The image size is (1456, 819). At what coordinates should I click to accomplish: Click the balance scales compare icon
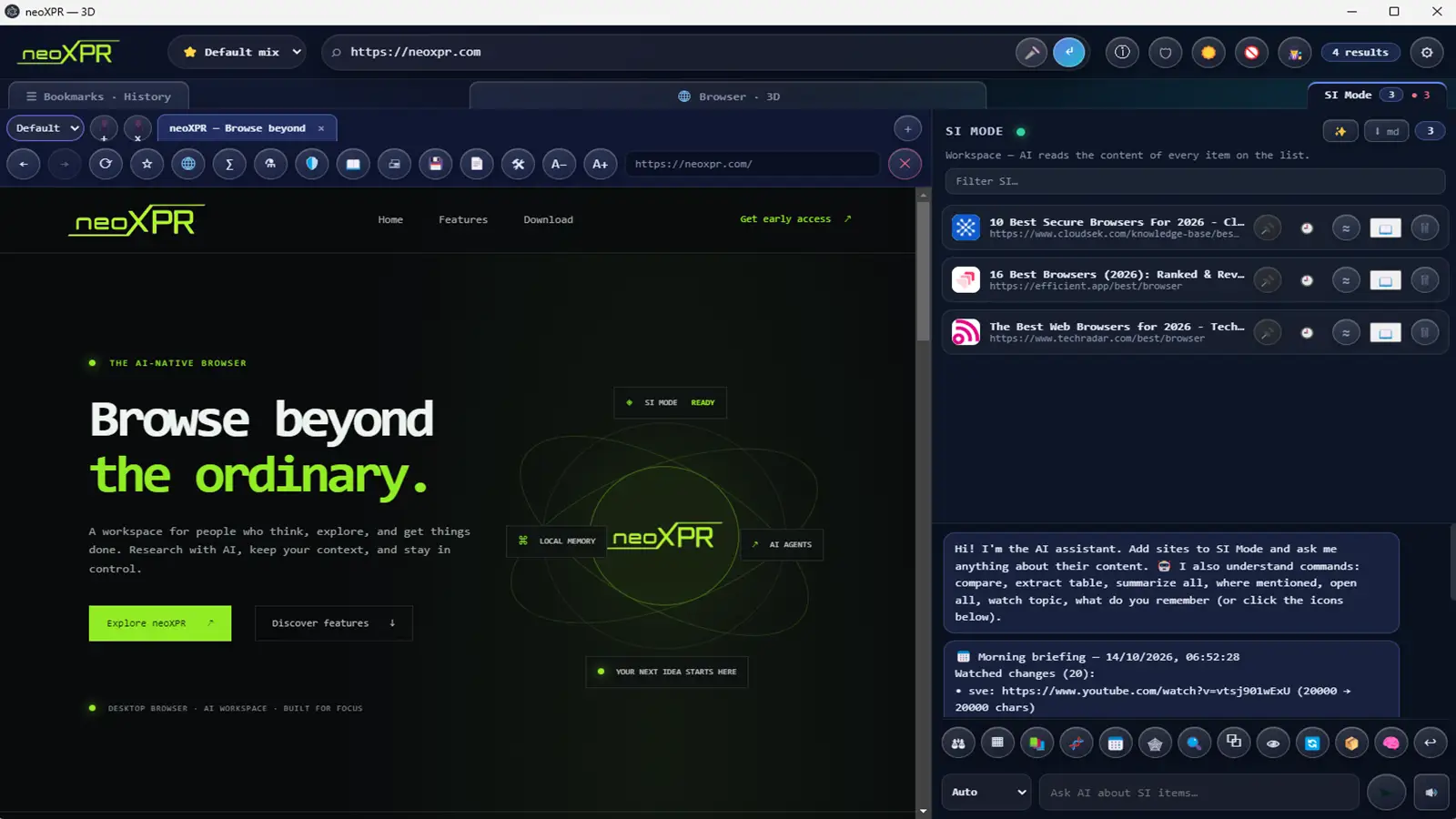(x=958, y=743)
